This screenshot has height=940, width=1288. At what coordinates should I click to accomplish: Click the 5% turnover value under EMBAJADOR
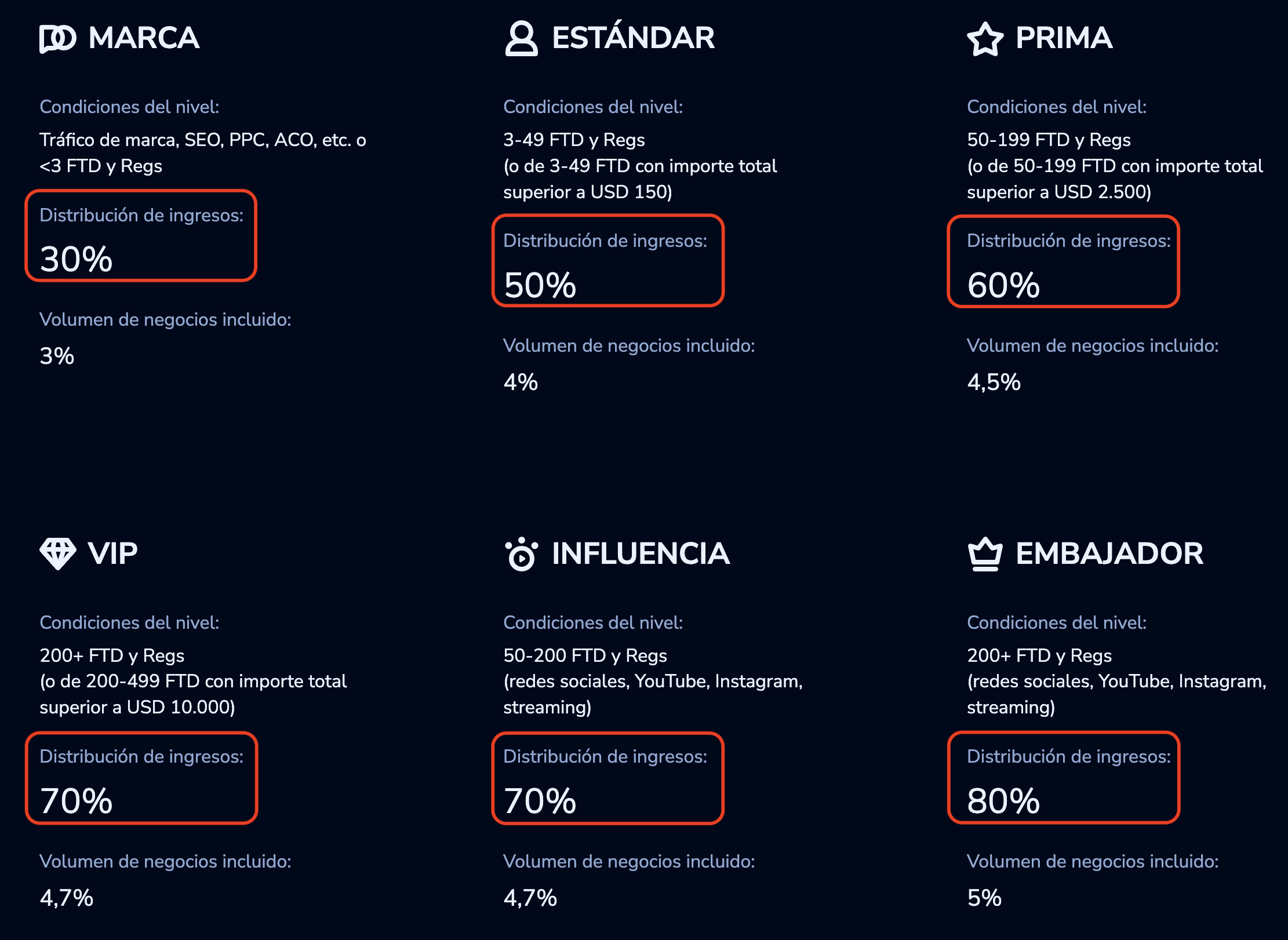[984, 898]
